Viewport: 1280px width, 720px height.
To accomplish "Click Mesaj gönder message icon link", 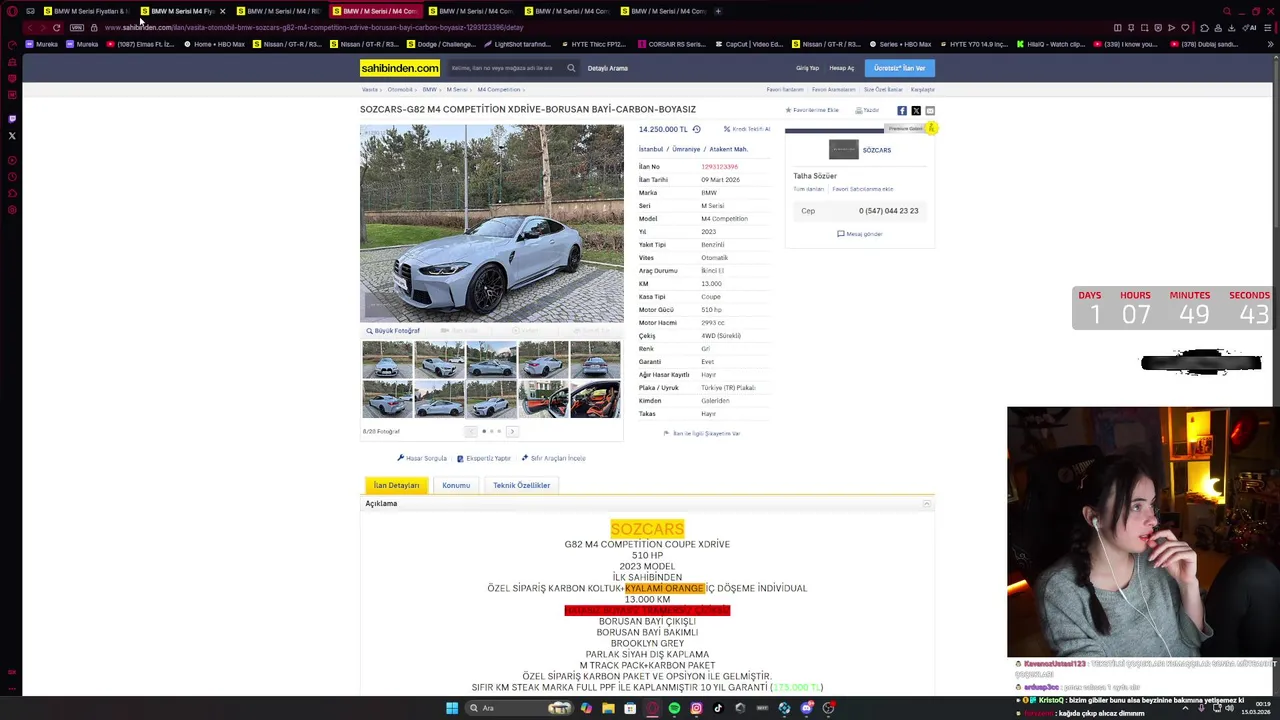I will pos(860,234).
